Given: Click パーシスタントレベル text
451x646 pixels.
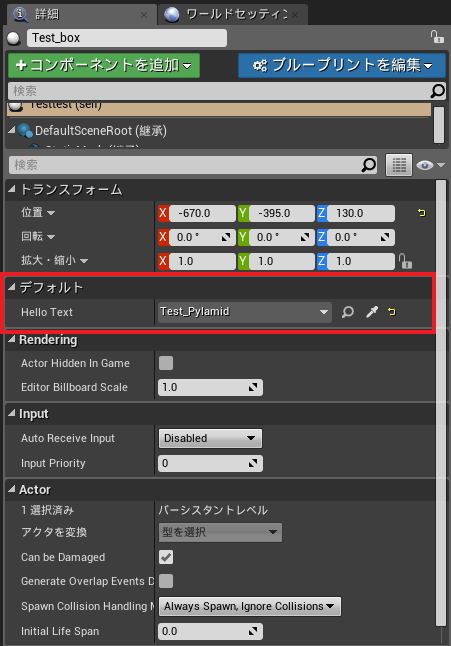Looking at the screenshot, I should coord(213,510).
